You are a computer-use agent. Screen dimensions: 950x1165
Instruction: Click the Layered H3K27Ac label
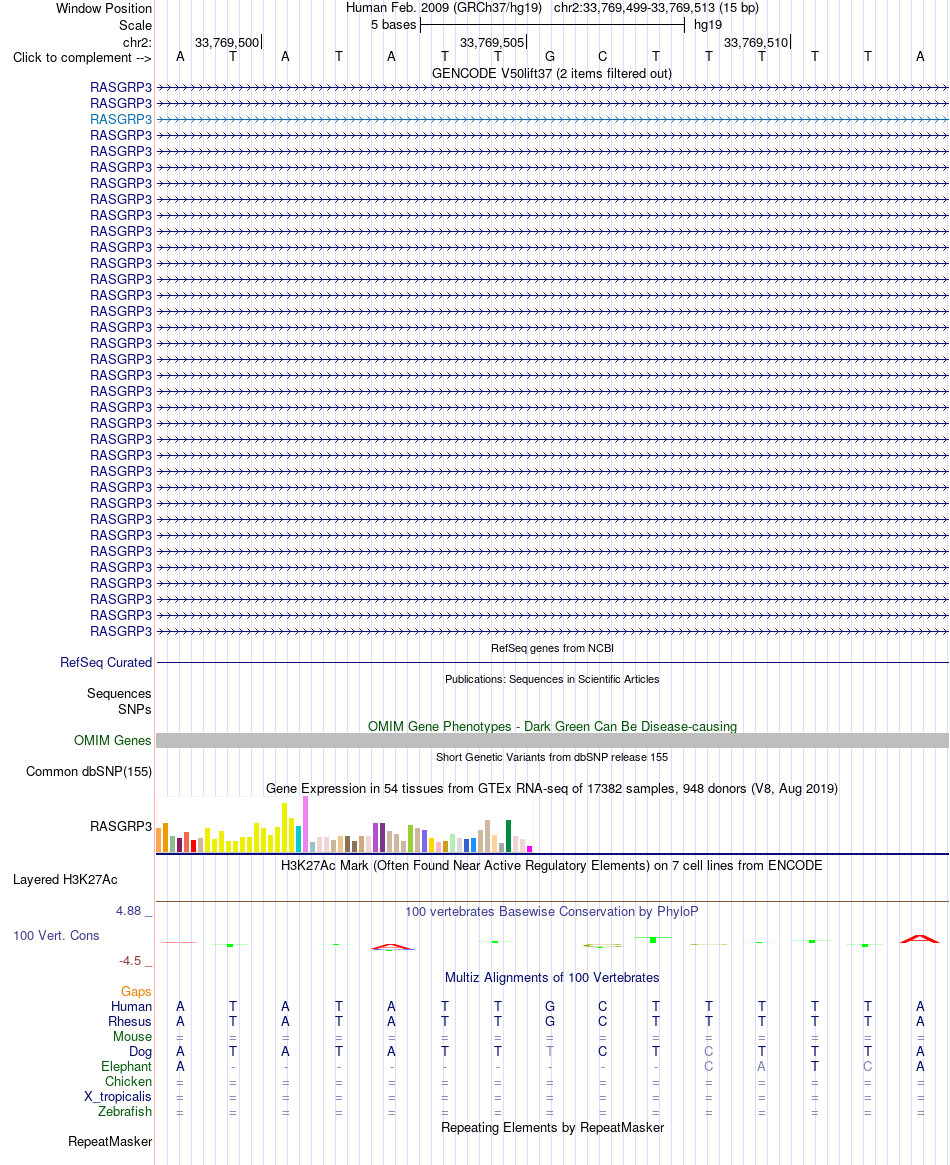pos(65,880)
